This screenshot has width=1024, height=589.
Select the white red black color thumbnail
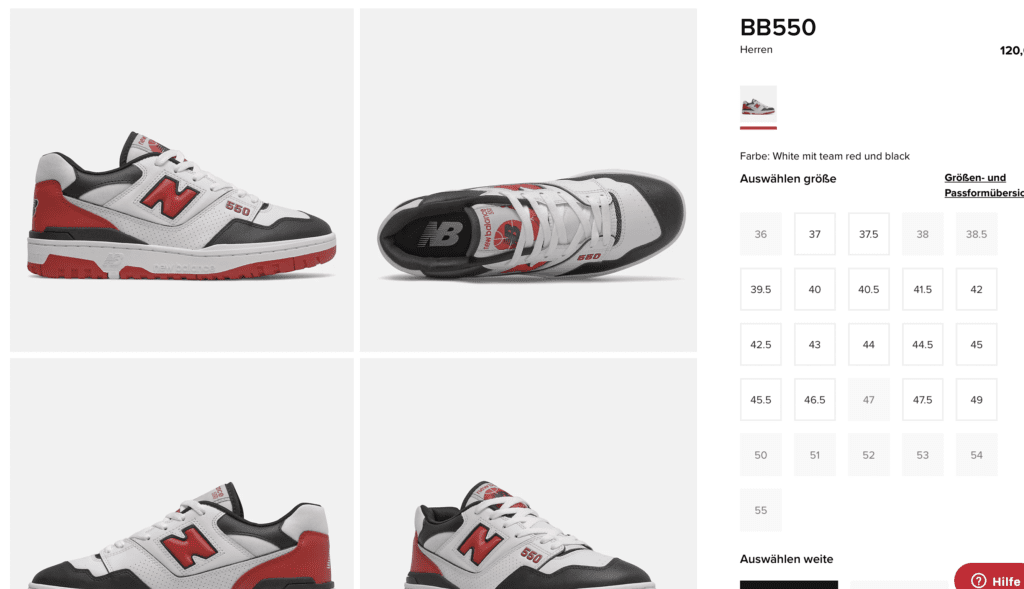pyautogui.click(x=758, y=106)
